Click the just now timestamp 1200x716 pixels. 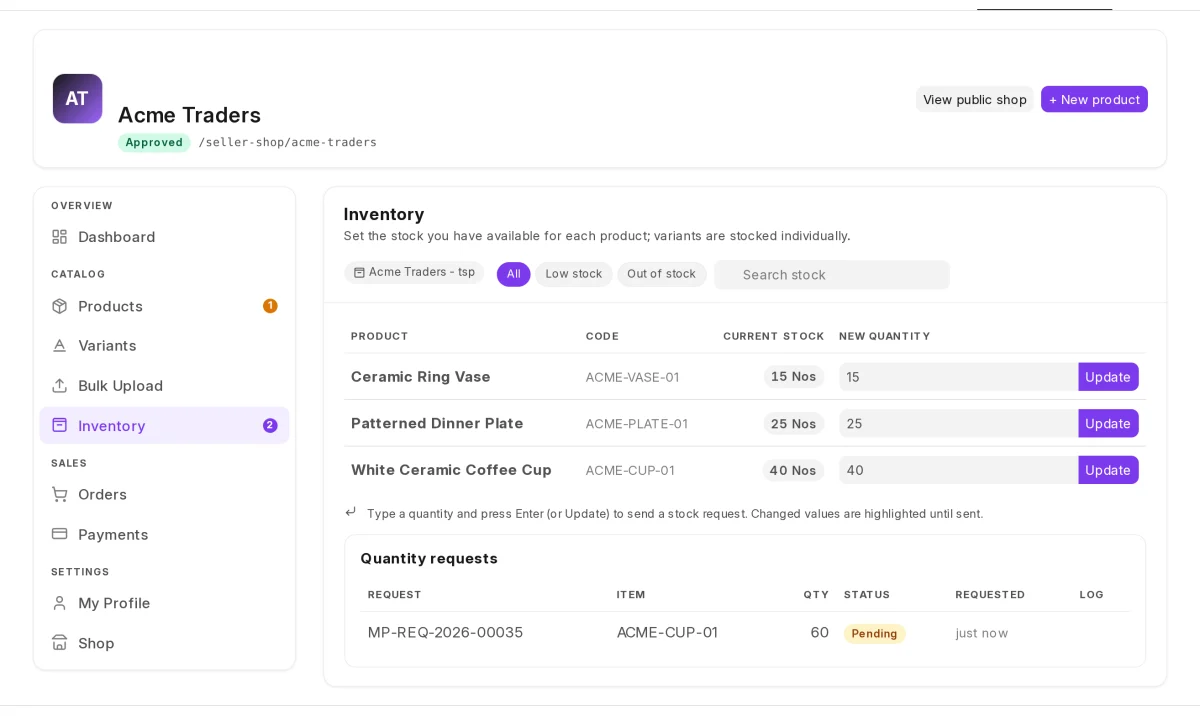982,633
